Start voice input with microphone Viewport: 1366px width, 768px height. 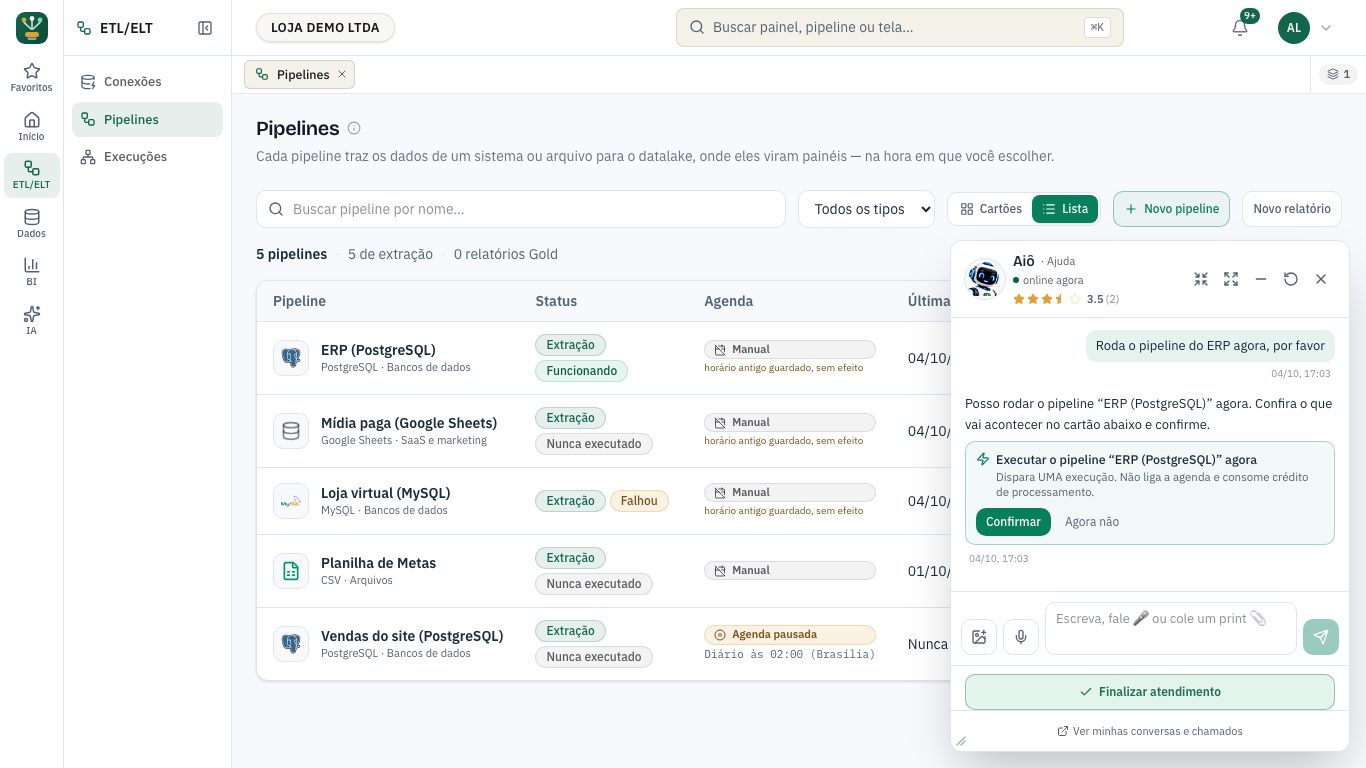tap(1021, 637)
